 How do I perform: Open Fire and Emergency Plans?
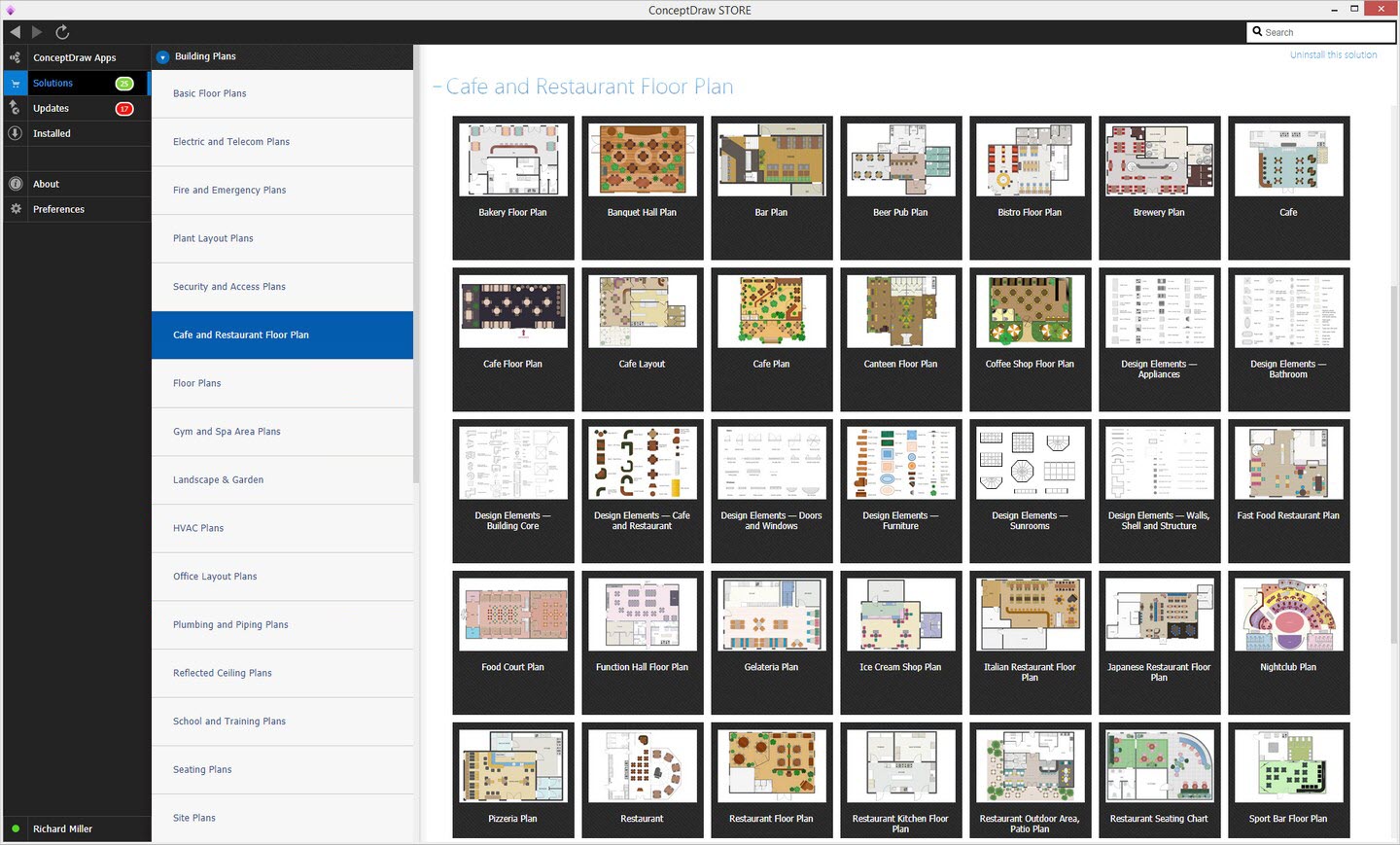click(282, 191)
